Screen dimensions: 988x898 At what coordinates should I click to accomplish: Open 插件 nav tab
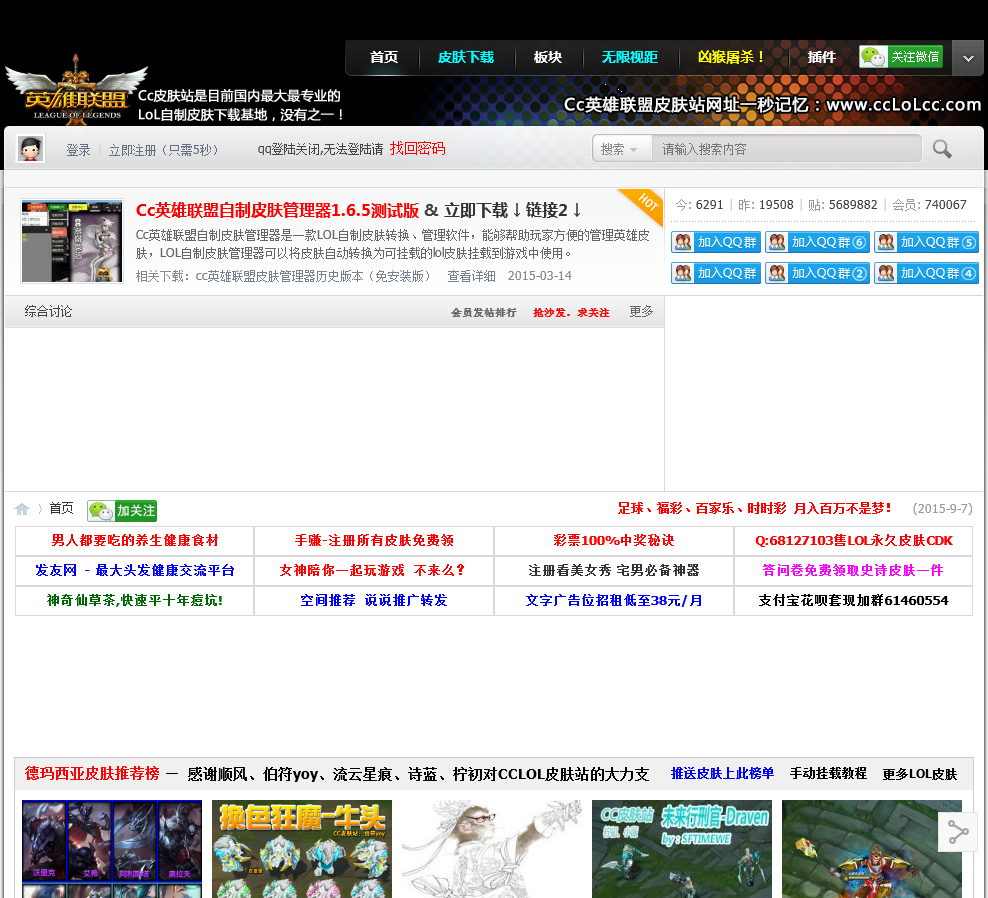822,57
